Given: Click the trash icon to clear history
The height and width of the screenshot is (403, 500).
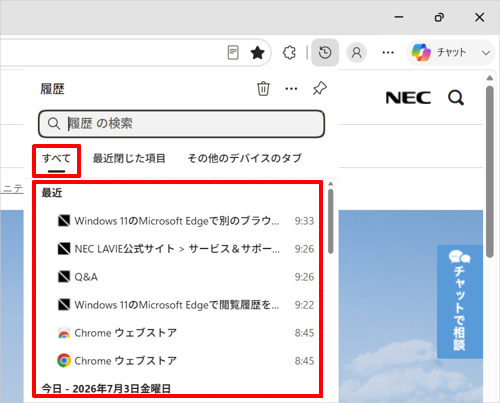Looking at the screenshot, I should [x=263, y=89].
